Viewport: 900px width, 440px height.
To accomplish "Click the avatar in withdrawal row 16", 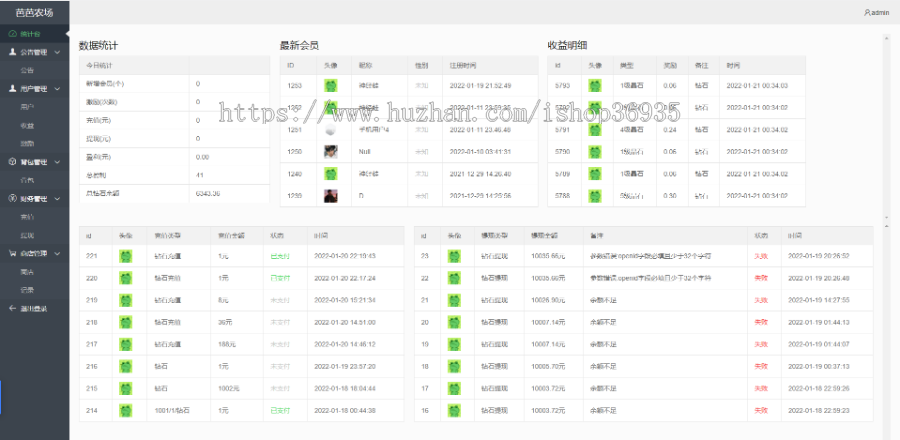I will pos(455,411).
